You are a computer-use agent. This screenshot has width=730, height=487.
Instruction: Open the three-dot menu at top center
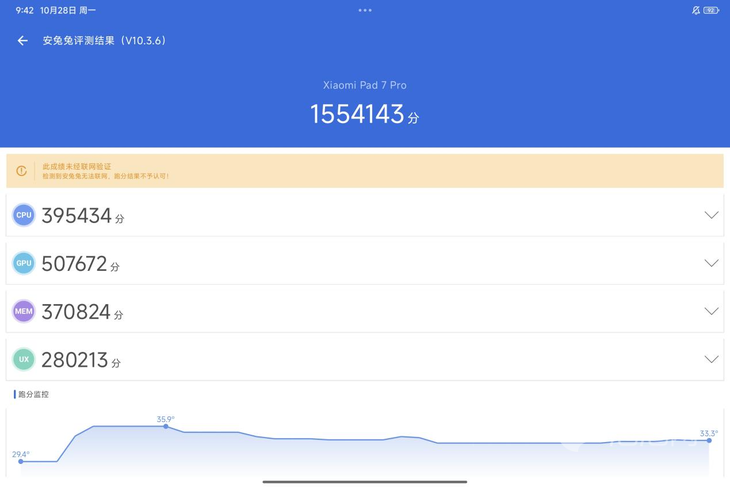coord(365,10)
